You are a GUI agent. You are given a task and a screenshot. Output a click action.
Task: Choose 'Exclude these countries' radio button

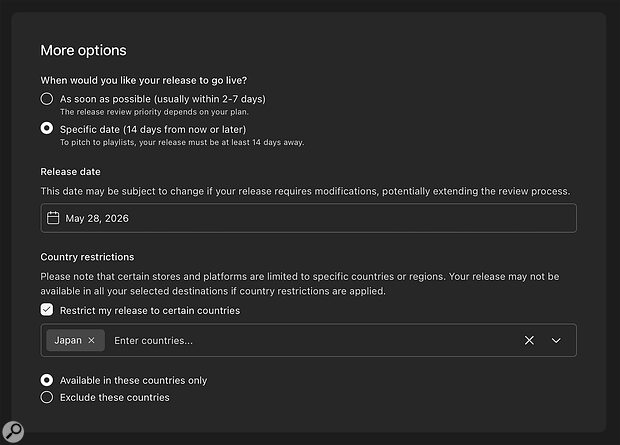pyautogui.click(x=47, y=397)
